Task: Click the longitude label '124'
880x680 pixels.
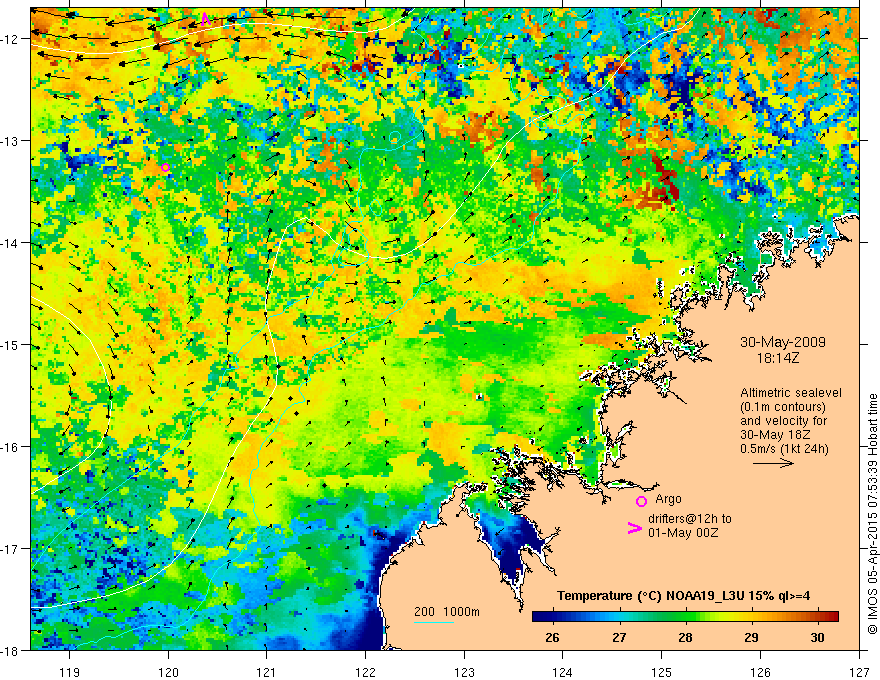Action: coord(563,672)
